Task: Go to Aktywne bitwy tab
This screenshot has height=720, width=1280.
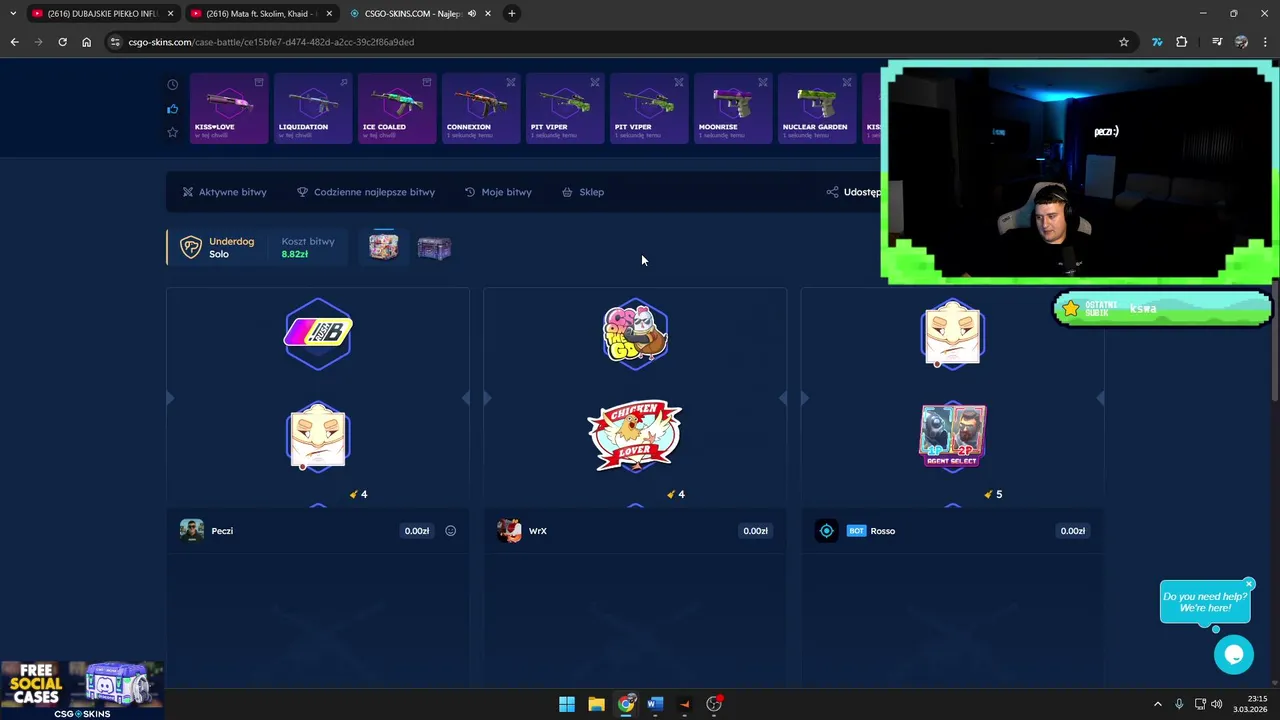Action: (224, 192)
